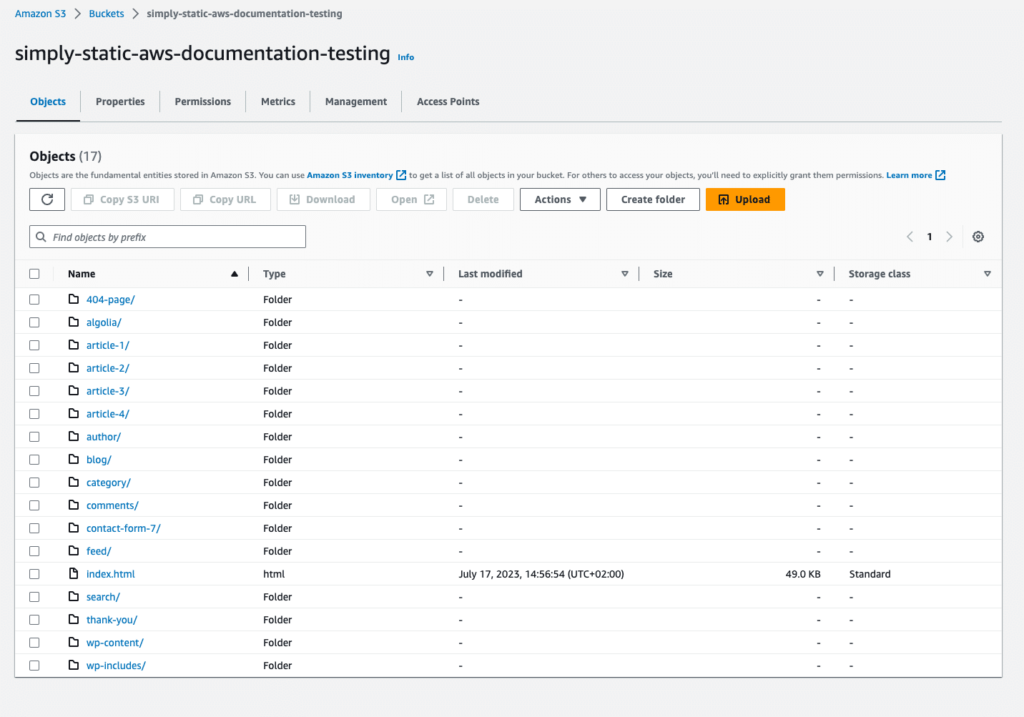
Task: Open Amazon S3 breadcrumb link
Action: (x=40, y=14)
